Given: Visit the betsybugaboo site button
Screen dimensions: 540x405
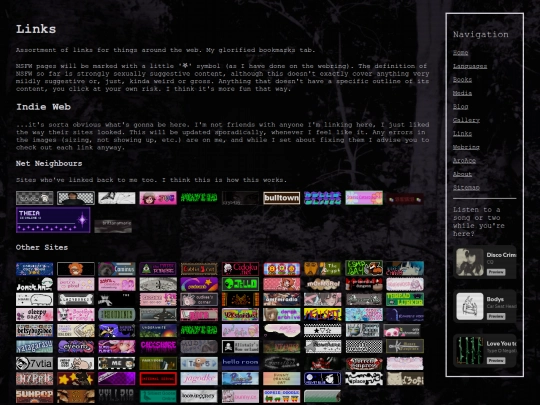Looking at the screenshot, I should [x=34, y=330].
